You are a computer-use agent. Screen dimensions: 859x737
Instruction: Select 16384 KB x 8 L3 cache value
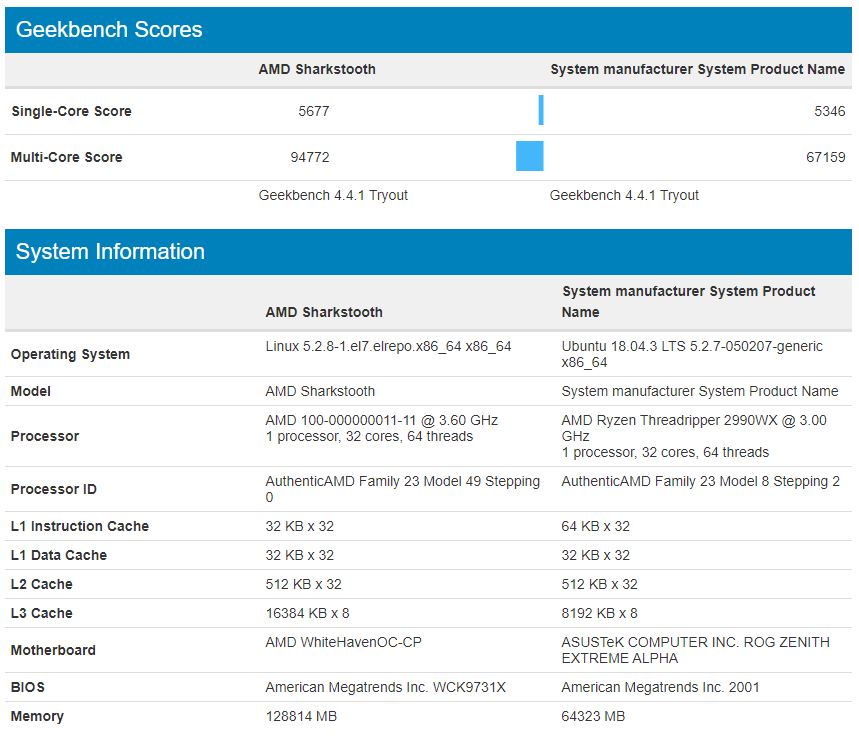[307, 613]
